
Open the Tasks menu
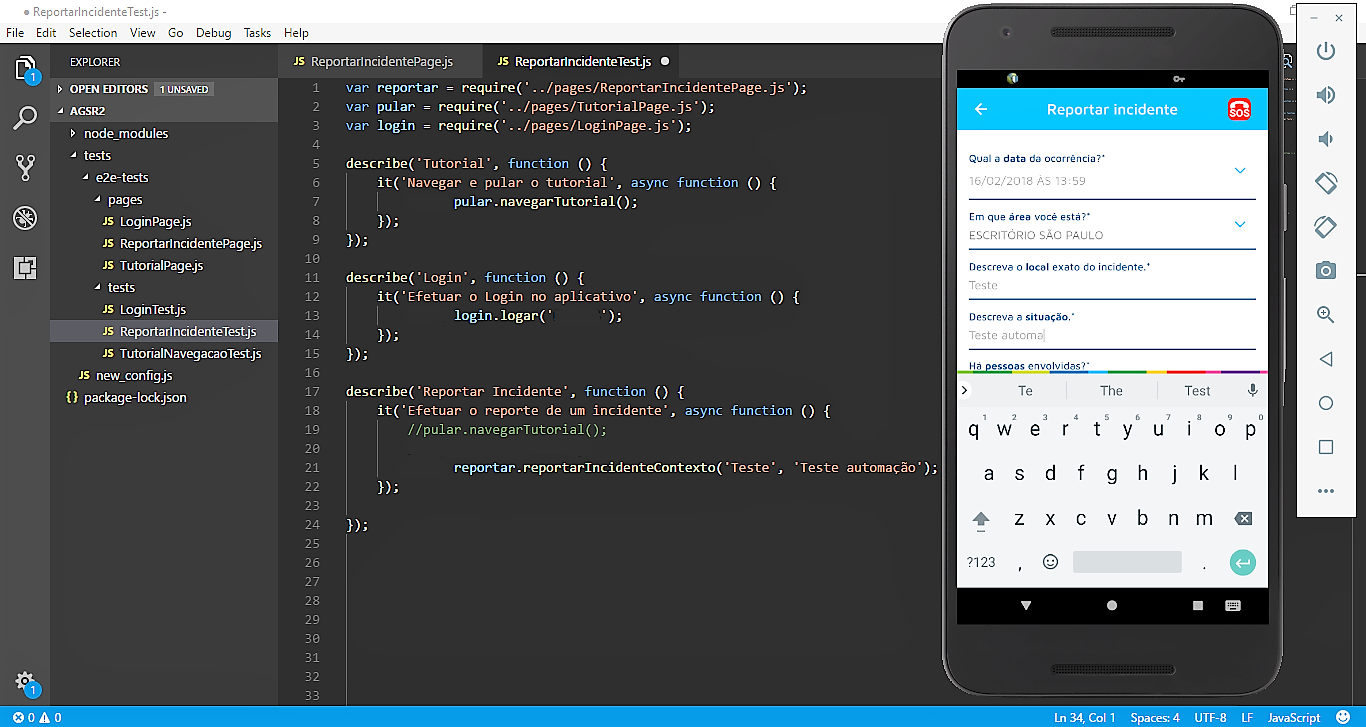pyautogui.click(x=257, y=33)
